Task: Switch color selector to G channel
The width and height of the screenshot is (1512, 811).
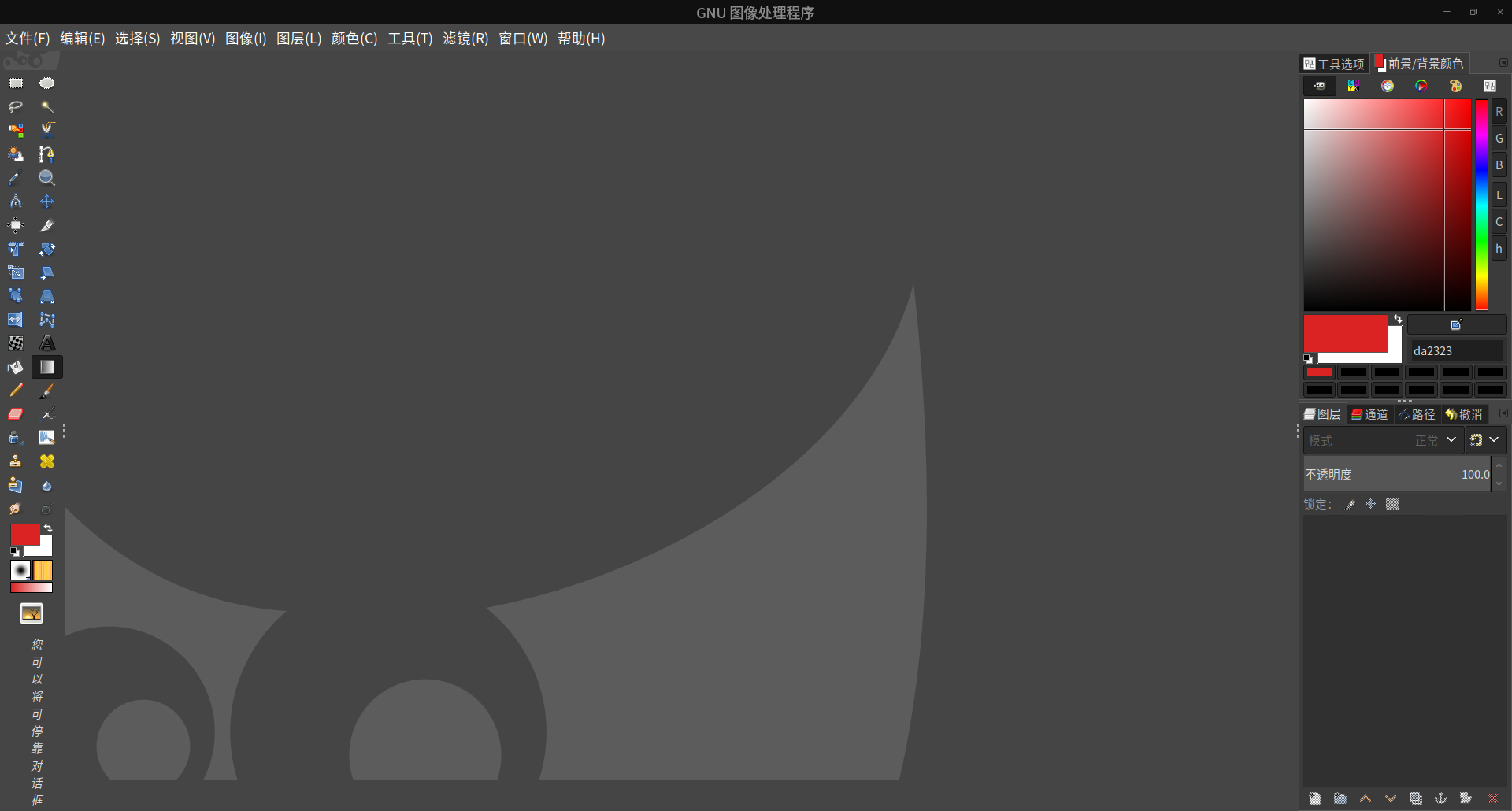Action: point(1499,139)
